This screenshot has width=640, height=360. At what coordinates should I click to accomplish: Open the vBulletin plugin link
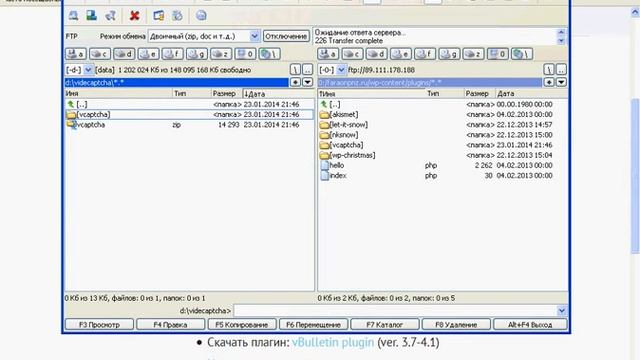(x=333, y=342)
